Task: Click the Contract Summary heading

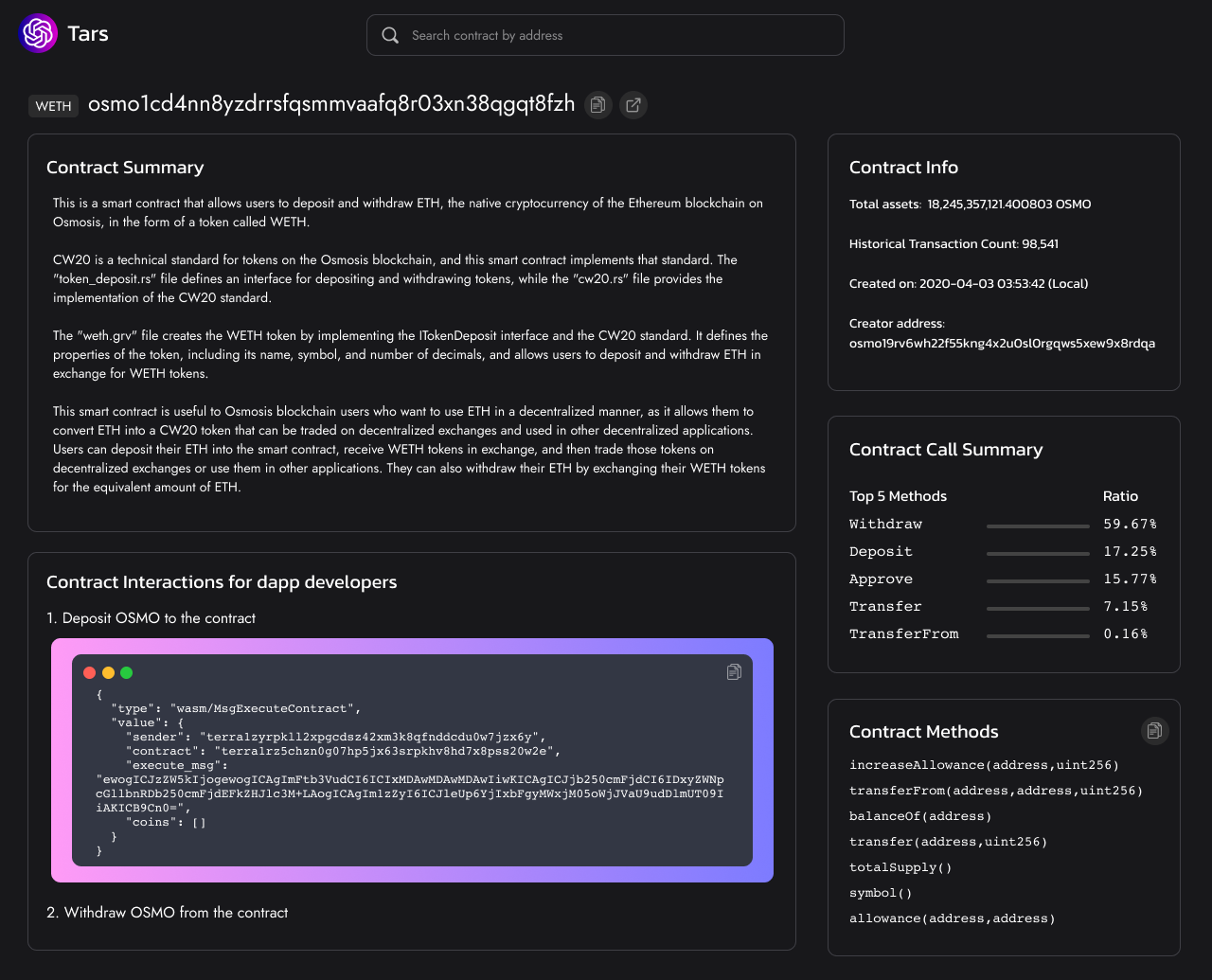Action: tap(125, 168)
